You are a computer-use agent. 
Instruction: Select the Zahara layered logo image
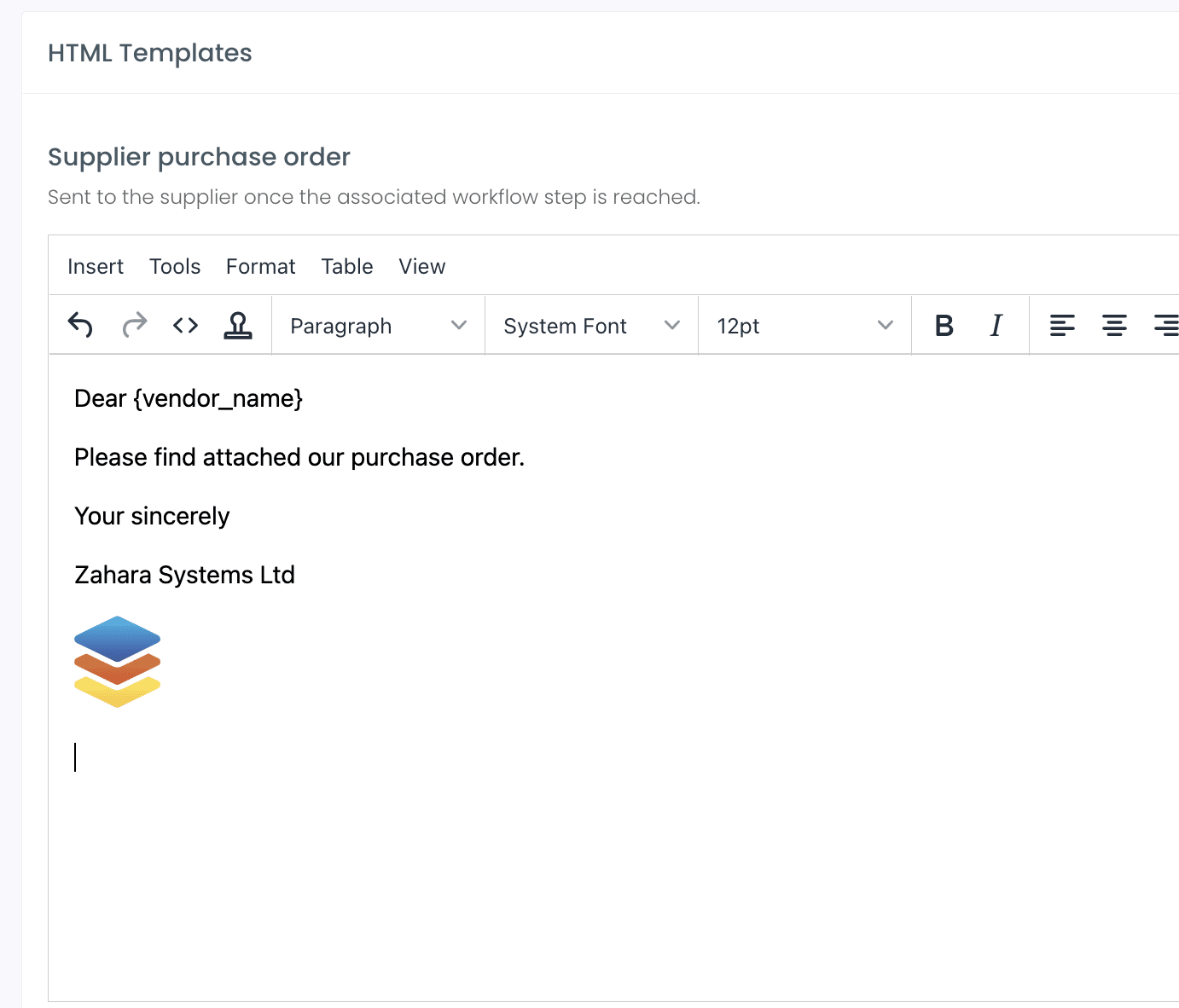tap(118, 662)
